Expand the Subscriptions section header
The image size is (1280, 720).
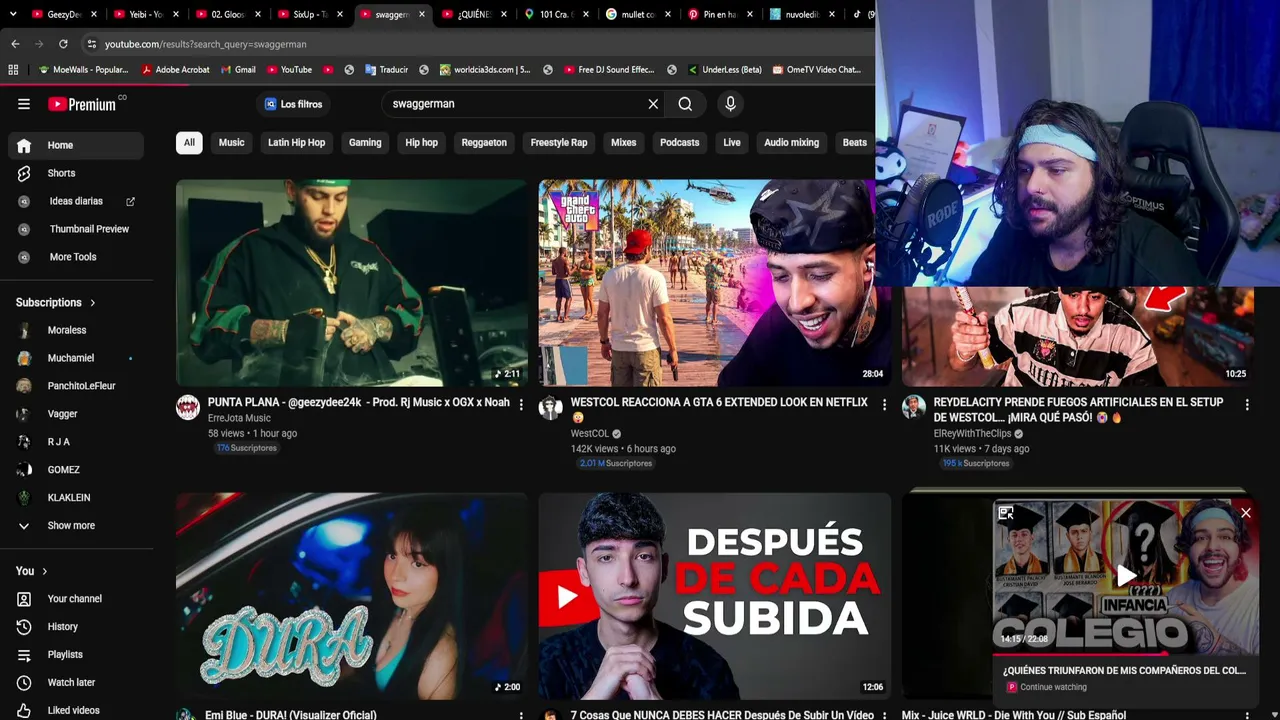56,302
